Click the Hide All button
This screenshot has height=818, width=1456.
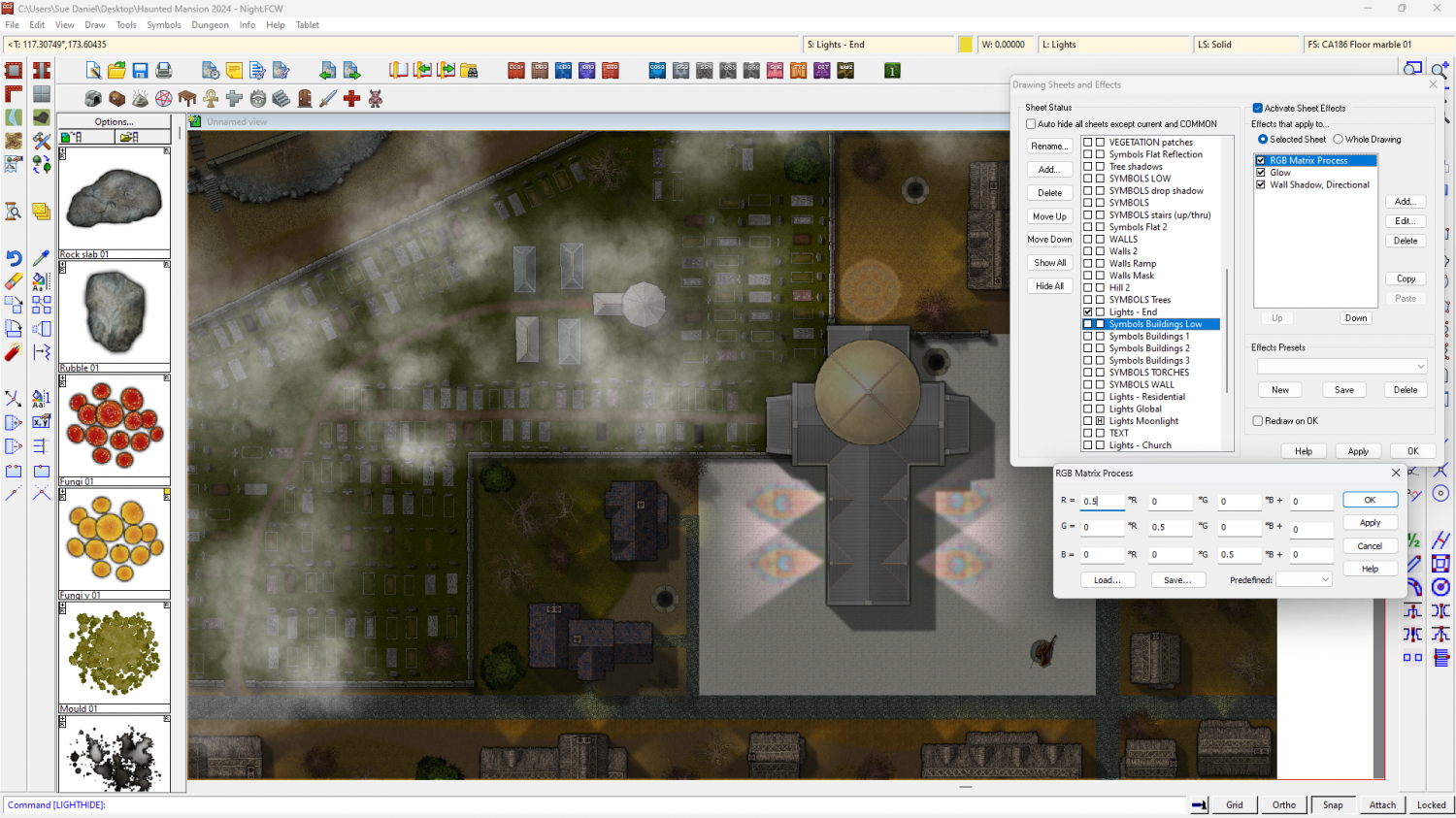1049,286
